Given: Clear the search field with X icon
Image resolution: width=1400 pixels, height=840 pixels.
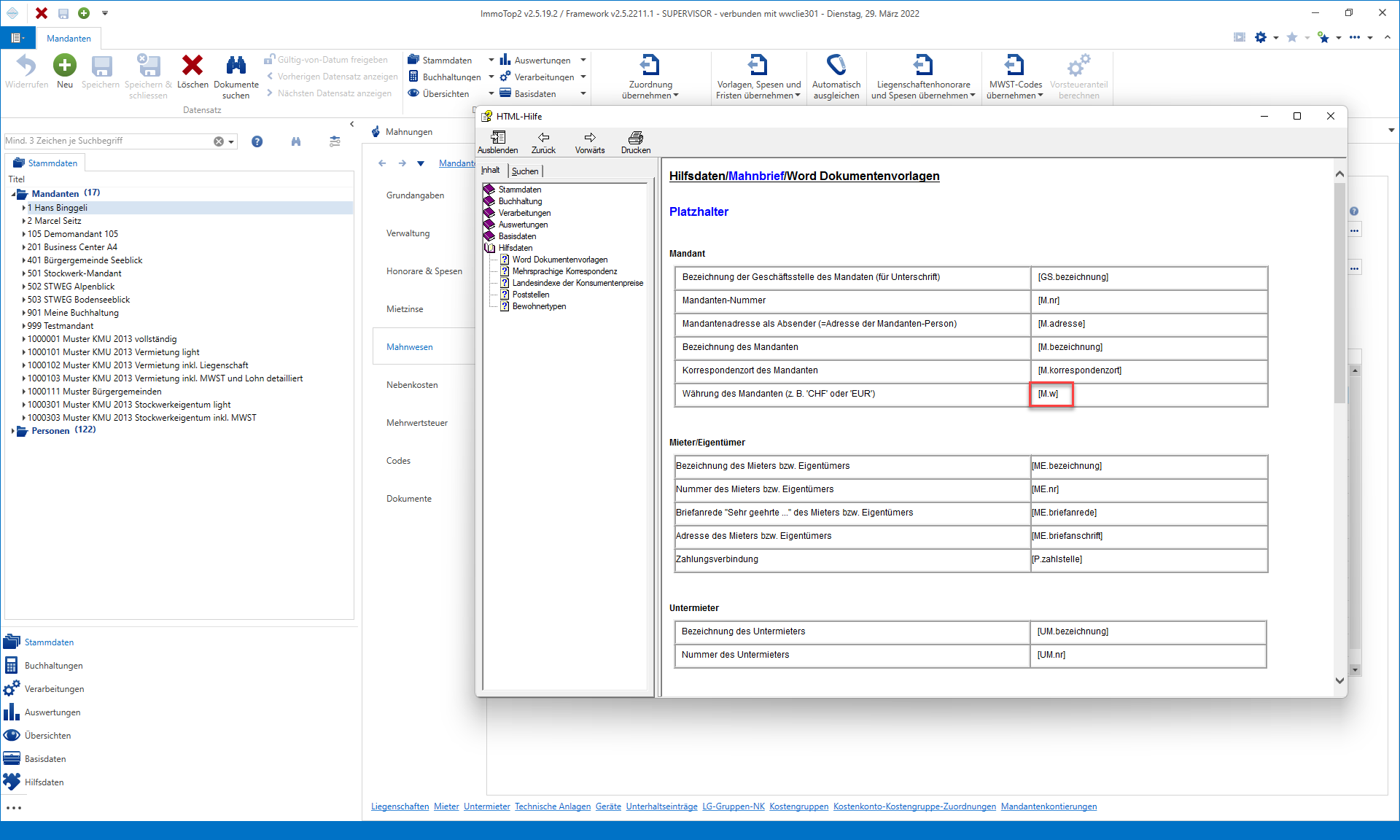Looking at the screenshot, I should click(x=219, y=141).
